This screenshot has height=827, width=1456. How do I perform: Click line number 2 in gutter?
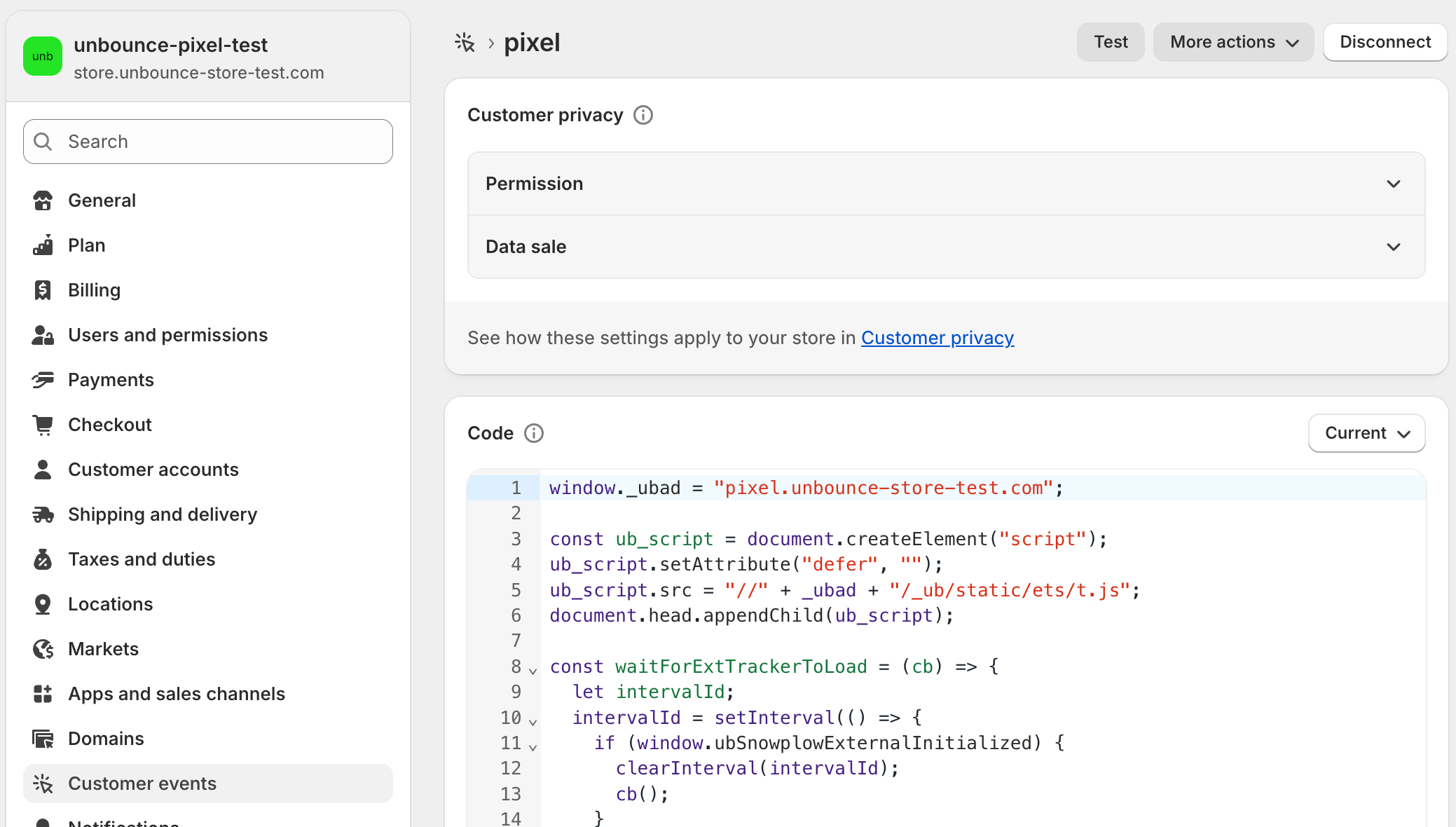pyautogui.click(x=516, y=513)
